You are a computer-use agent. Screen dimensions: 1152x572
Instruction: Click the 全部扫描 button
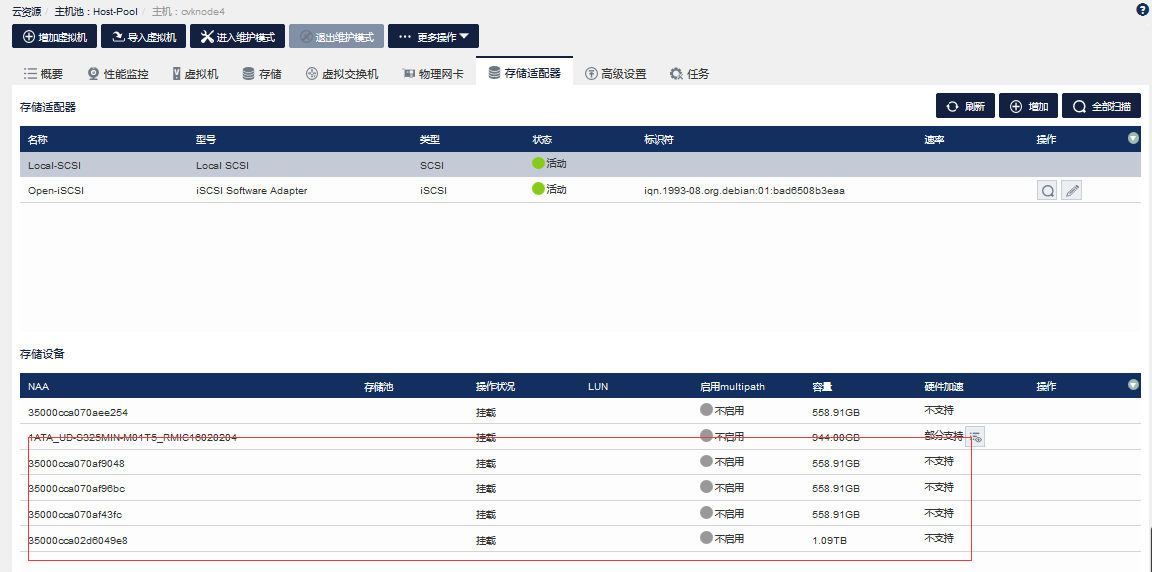point(1101,106)
